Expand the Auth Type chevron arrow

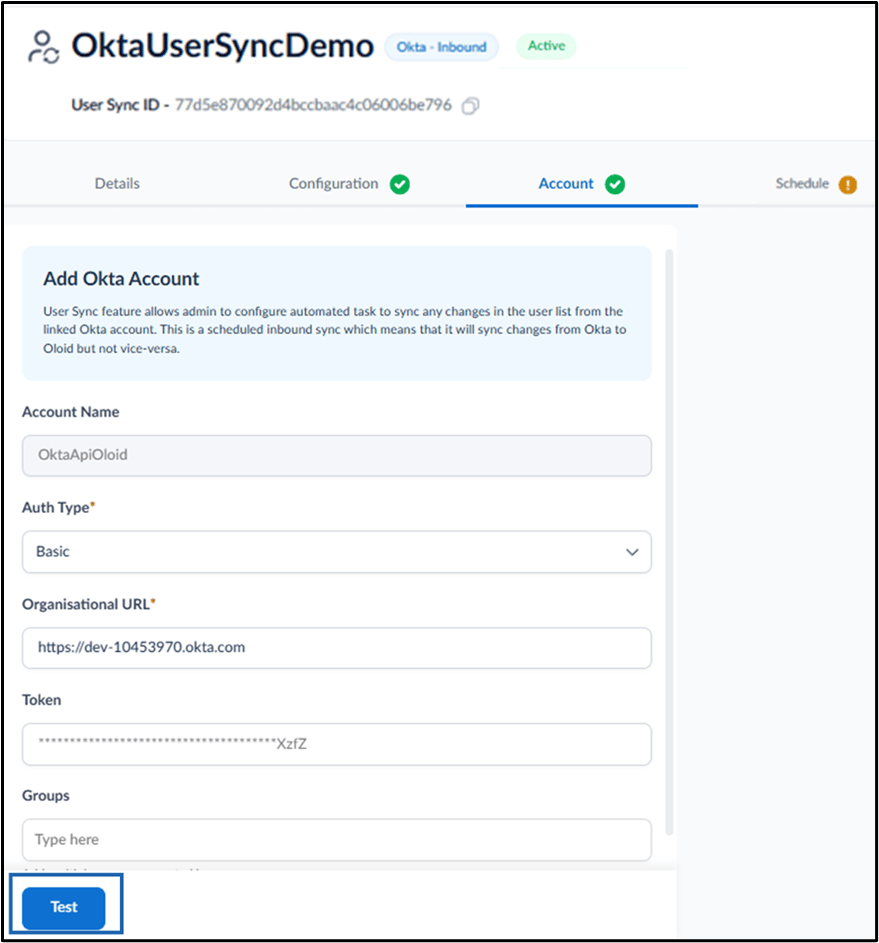(x=632, y=552)
